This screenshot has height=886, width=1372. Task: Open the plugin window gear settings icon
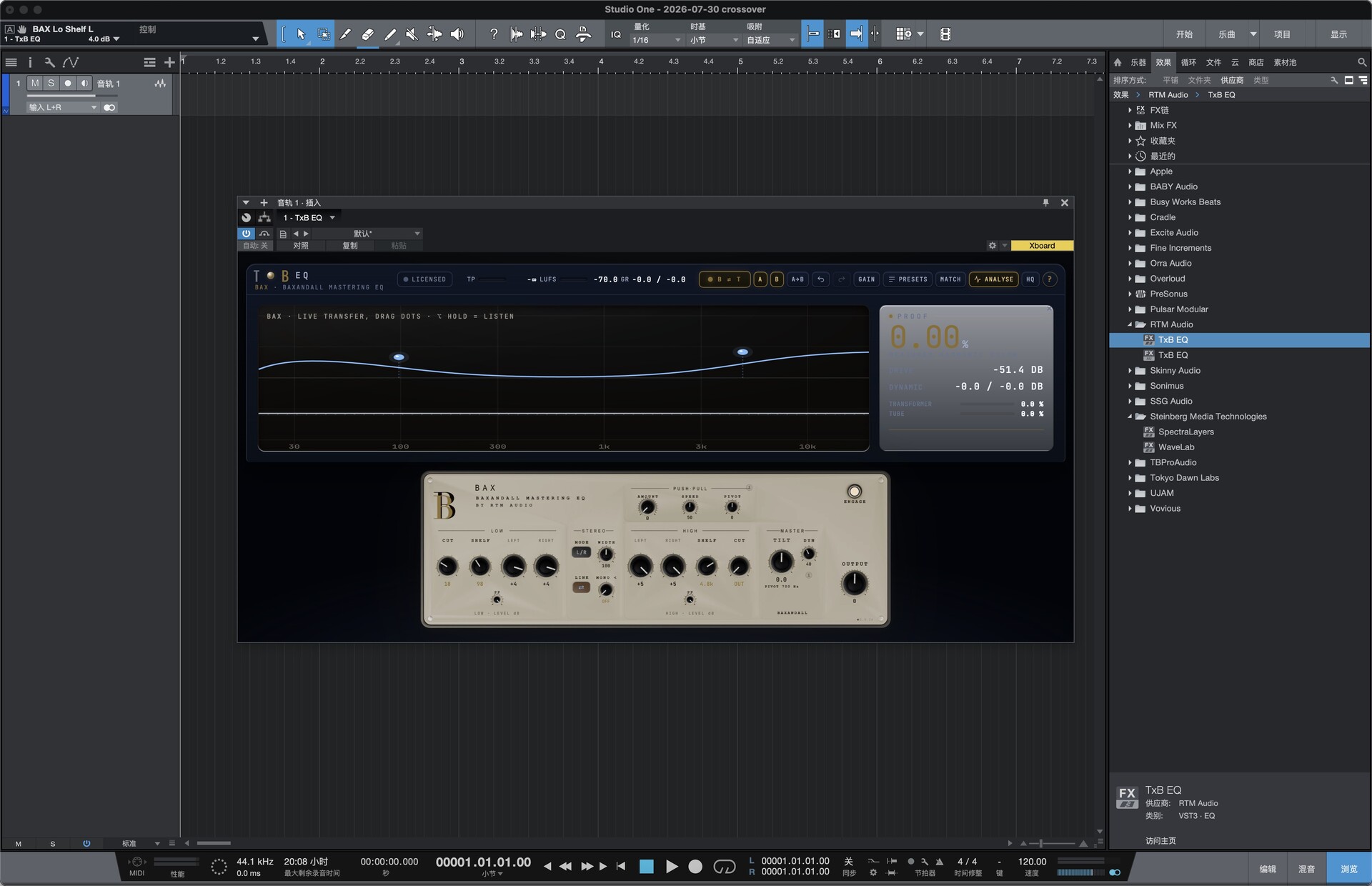(992, 245)
